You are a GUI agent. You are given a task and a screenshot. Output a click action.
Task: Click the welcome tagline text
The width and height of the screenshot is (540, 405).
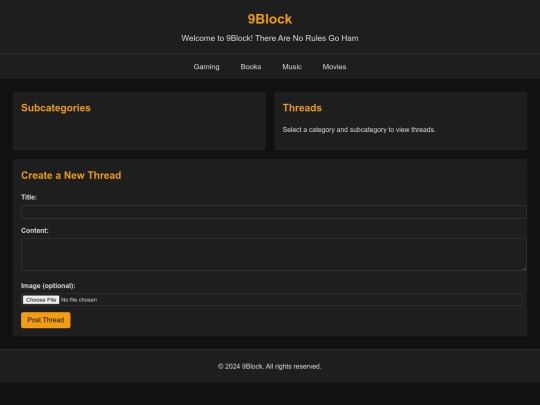(270, 38)
